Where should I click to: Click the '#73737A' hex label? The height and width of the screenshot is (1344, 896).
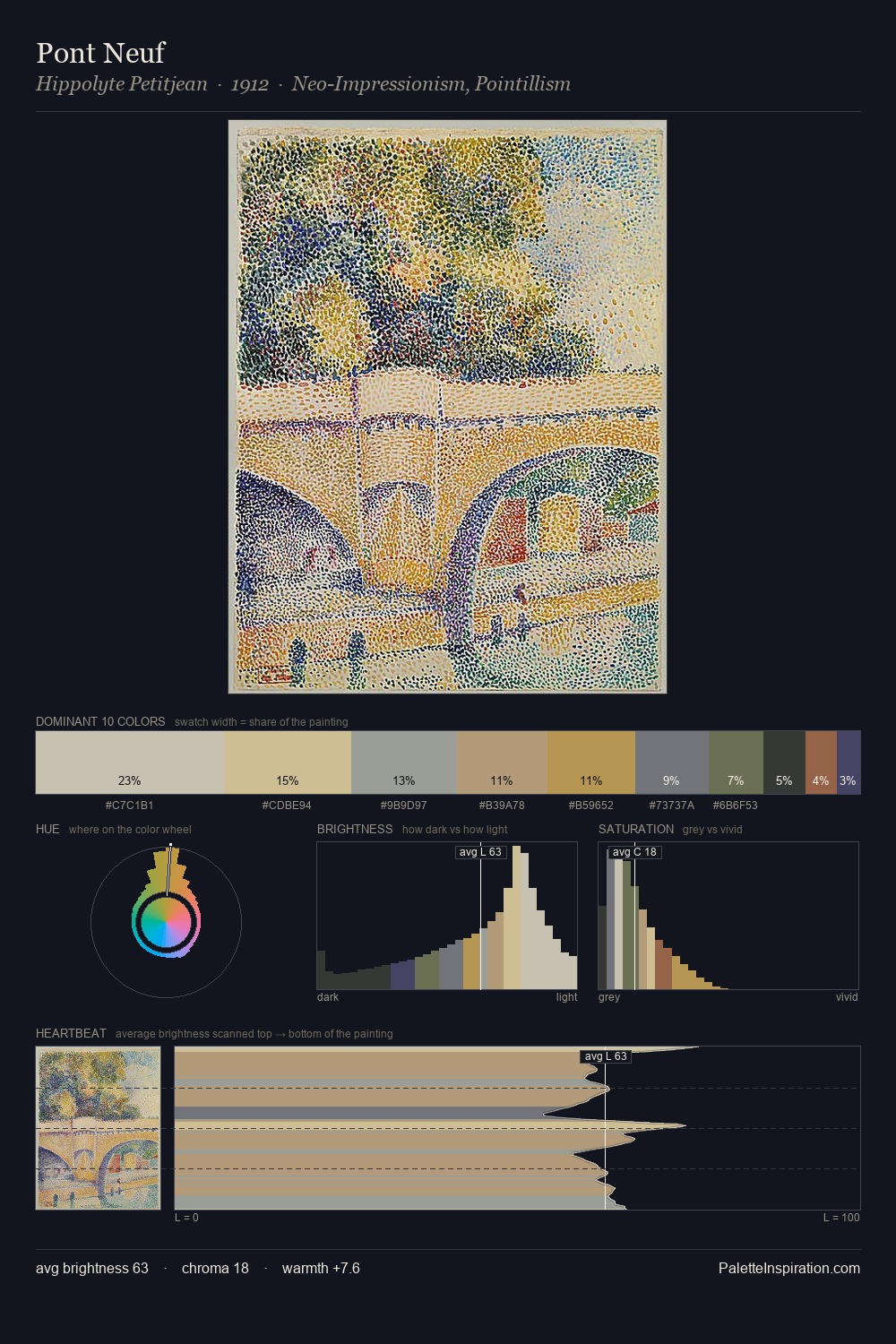tap(672, 806)
